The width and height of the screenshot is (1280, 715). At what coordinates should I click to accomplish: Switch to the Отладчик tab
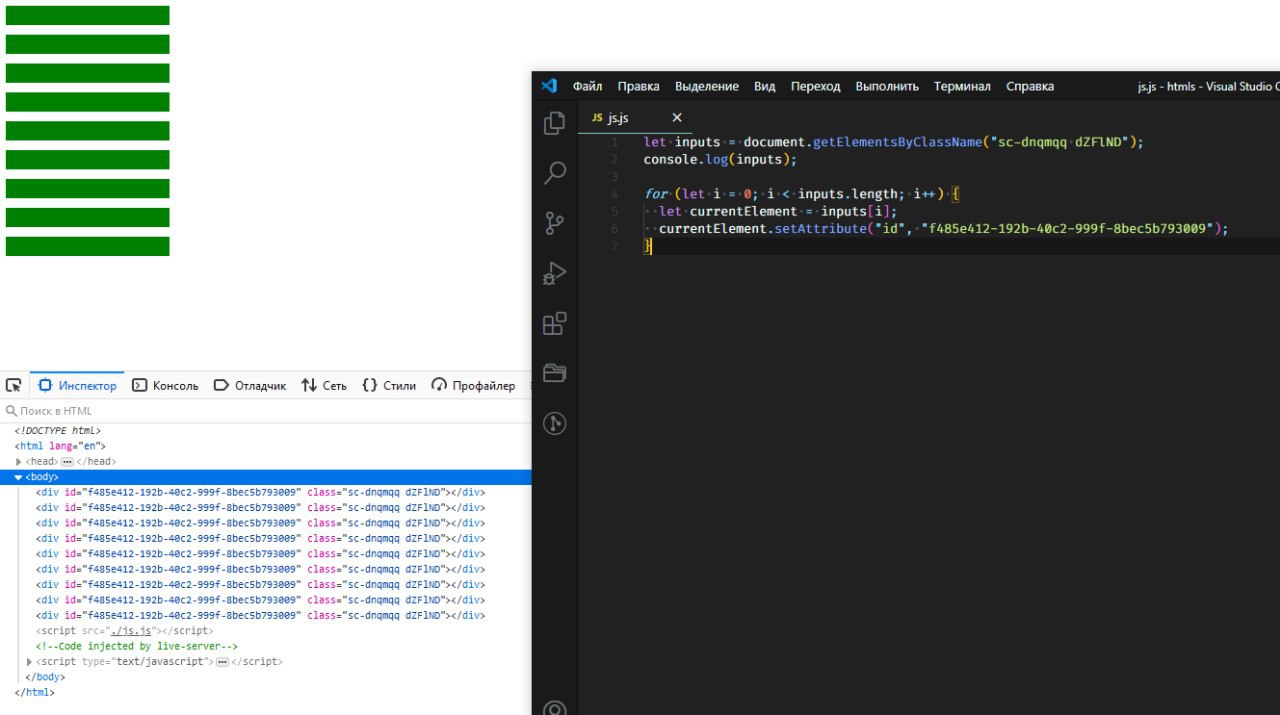pyautogui.click(x=250, y=385)
